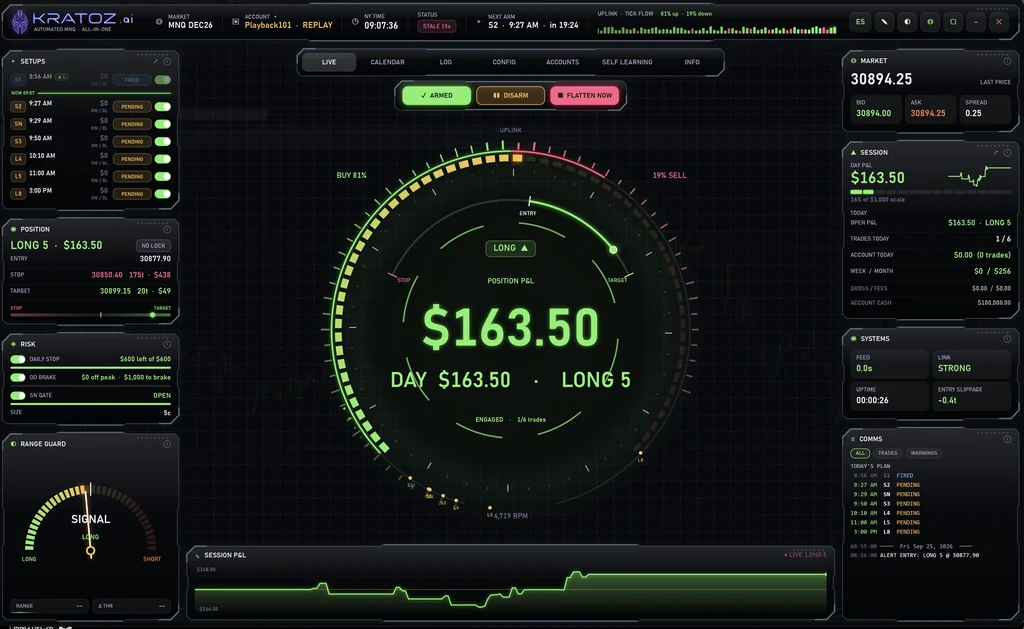Switch to the Calendar tab
The image size is (1024, 629).
pyautogui.click(x=387, y=62)
